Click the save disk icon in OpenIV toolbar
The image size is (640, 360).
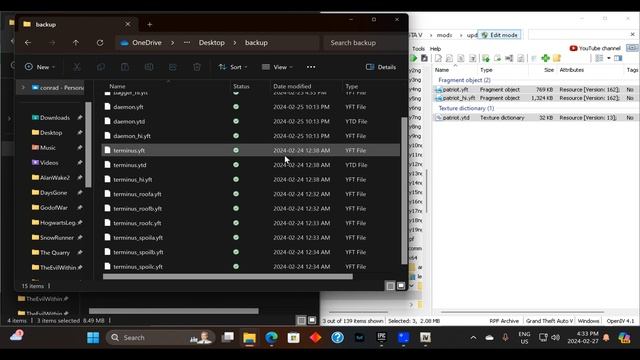(424, 58)
